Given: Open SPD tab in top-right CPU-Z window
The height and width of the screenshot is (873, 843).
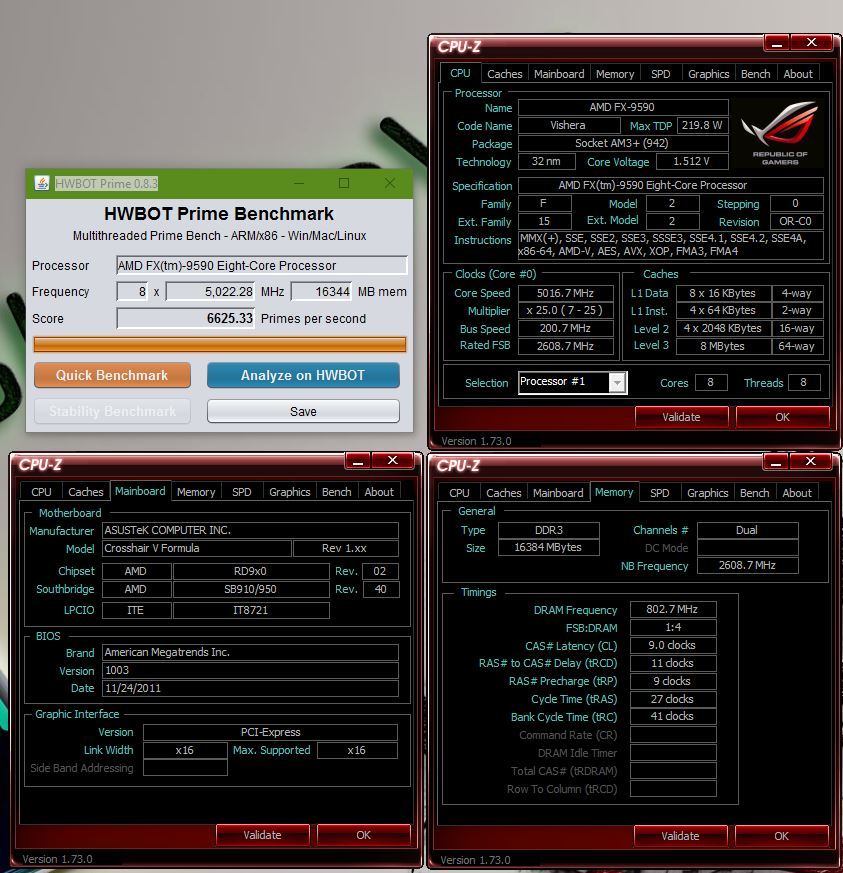Looking at the screenshot, I should [660, 74].
